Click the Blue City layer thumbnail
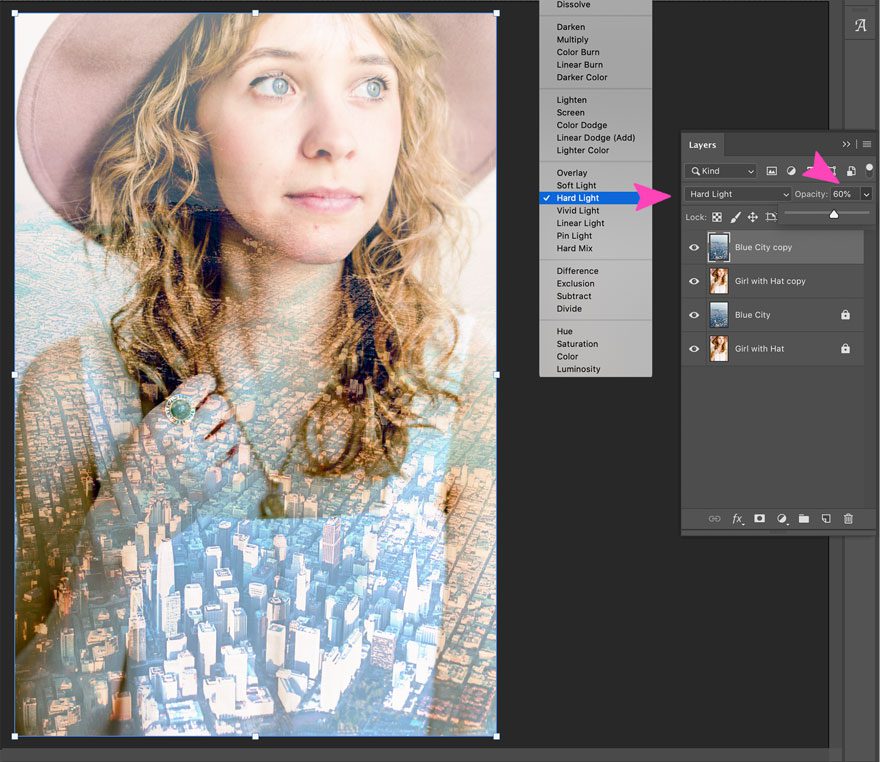 tap(719, 315)
